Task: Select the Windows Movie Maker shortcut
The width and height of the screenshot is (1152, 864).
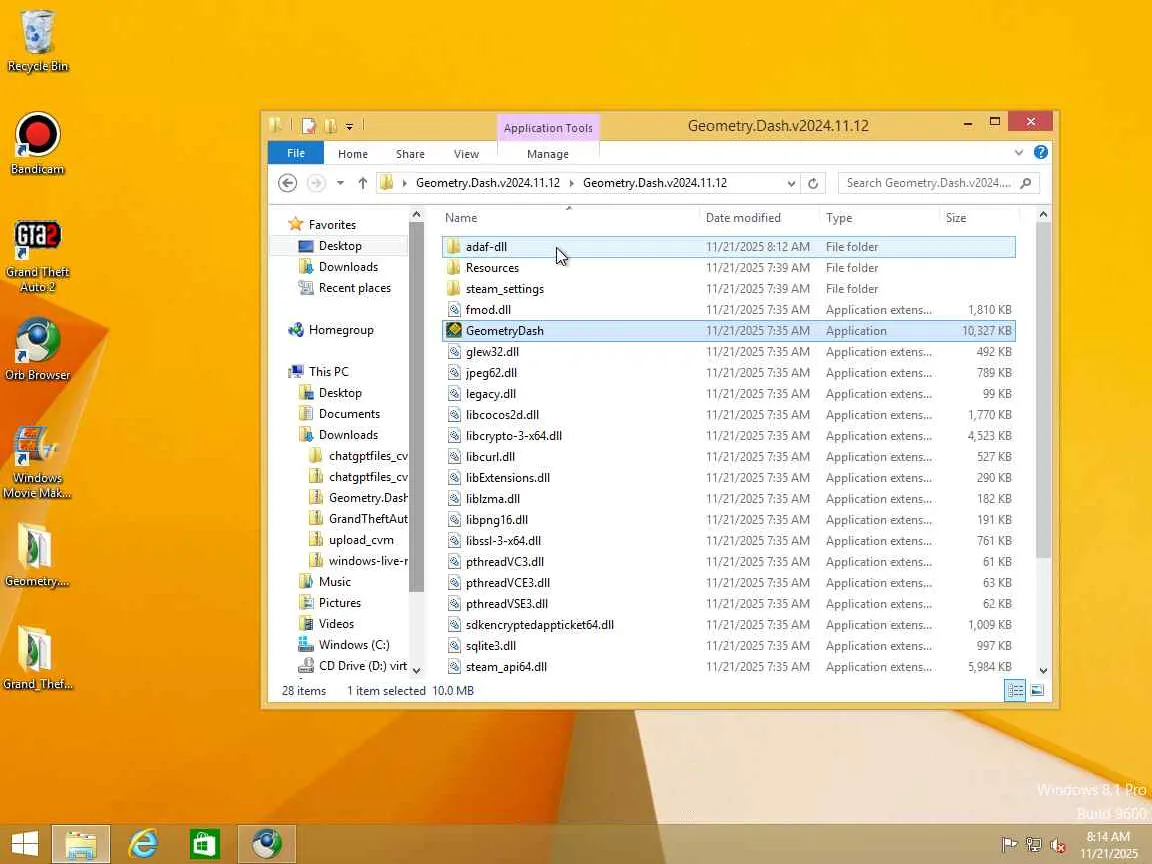Action: (x=37, y=461)
